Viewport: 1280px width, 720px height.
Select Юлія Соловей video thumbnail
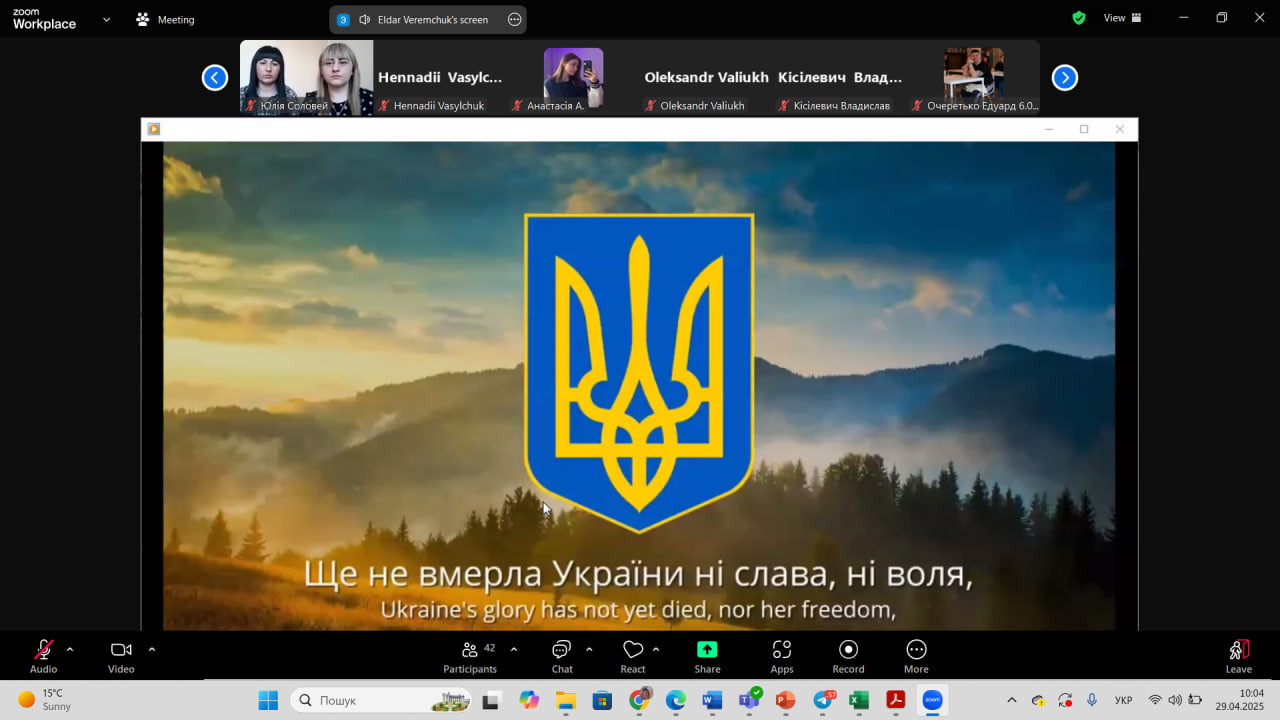pyautogui.click(x=306, y=77)
